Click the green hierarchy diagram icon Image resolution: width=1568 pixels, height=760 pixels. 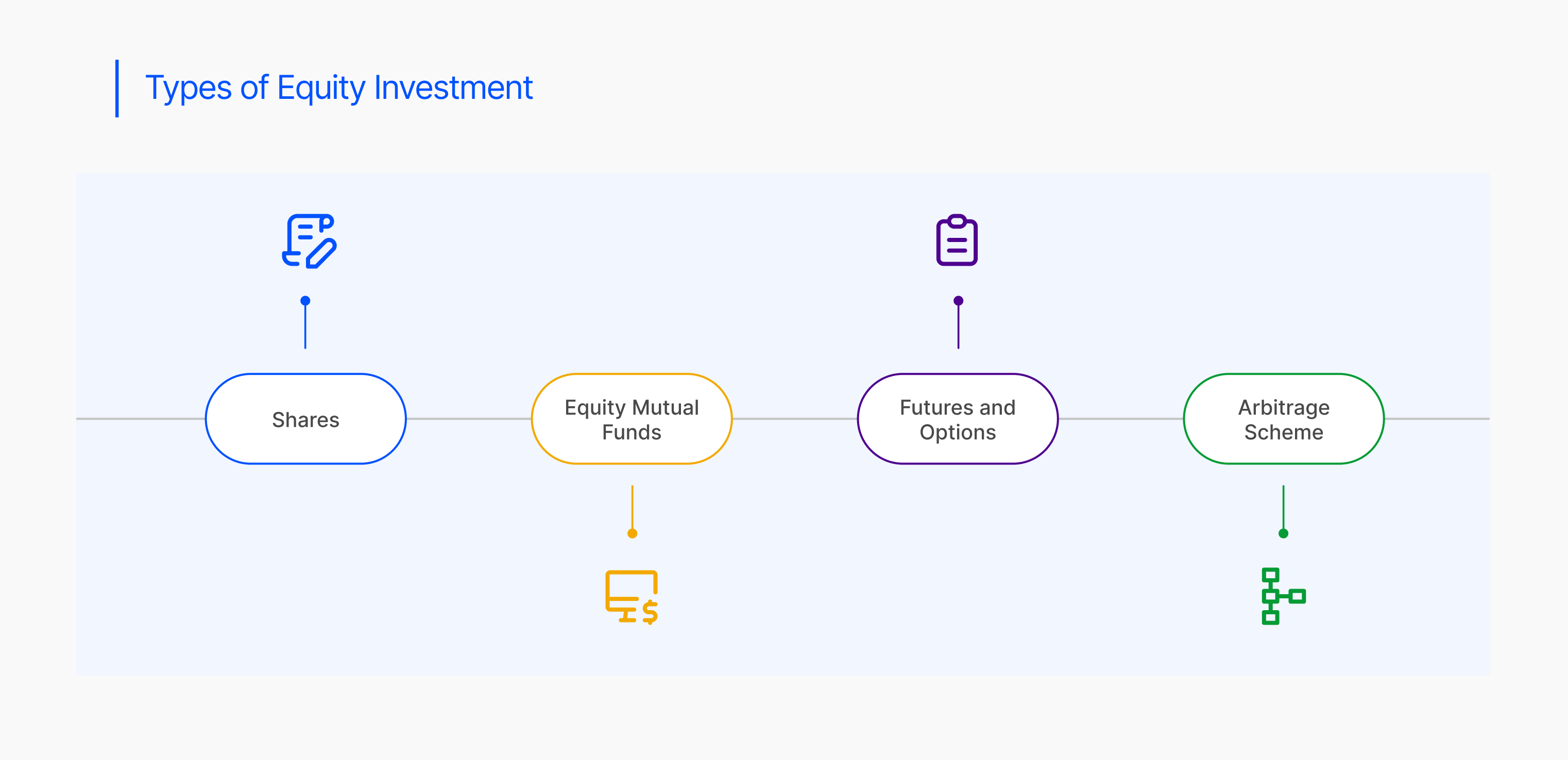1283,596
